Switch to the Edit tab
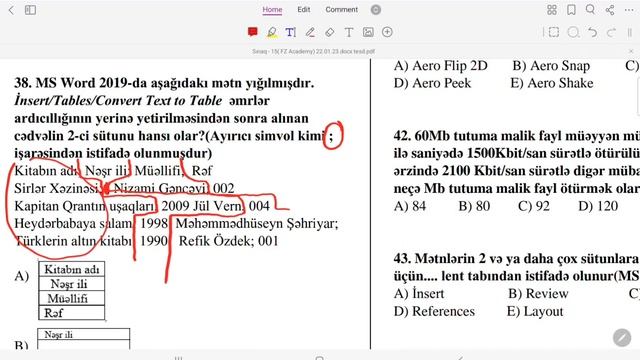Viewport: 640px width, 360px height. (304, 9)
